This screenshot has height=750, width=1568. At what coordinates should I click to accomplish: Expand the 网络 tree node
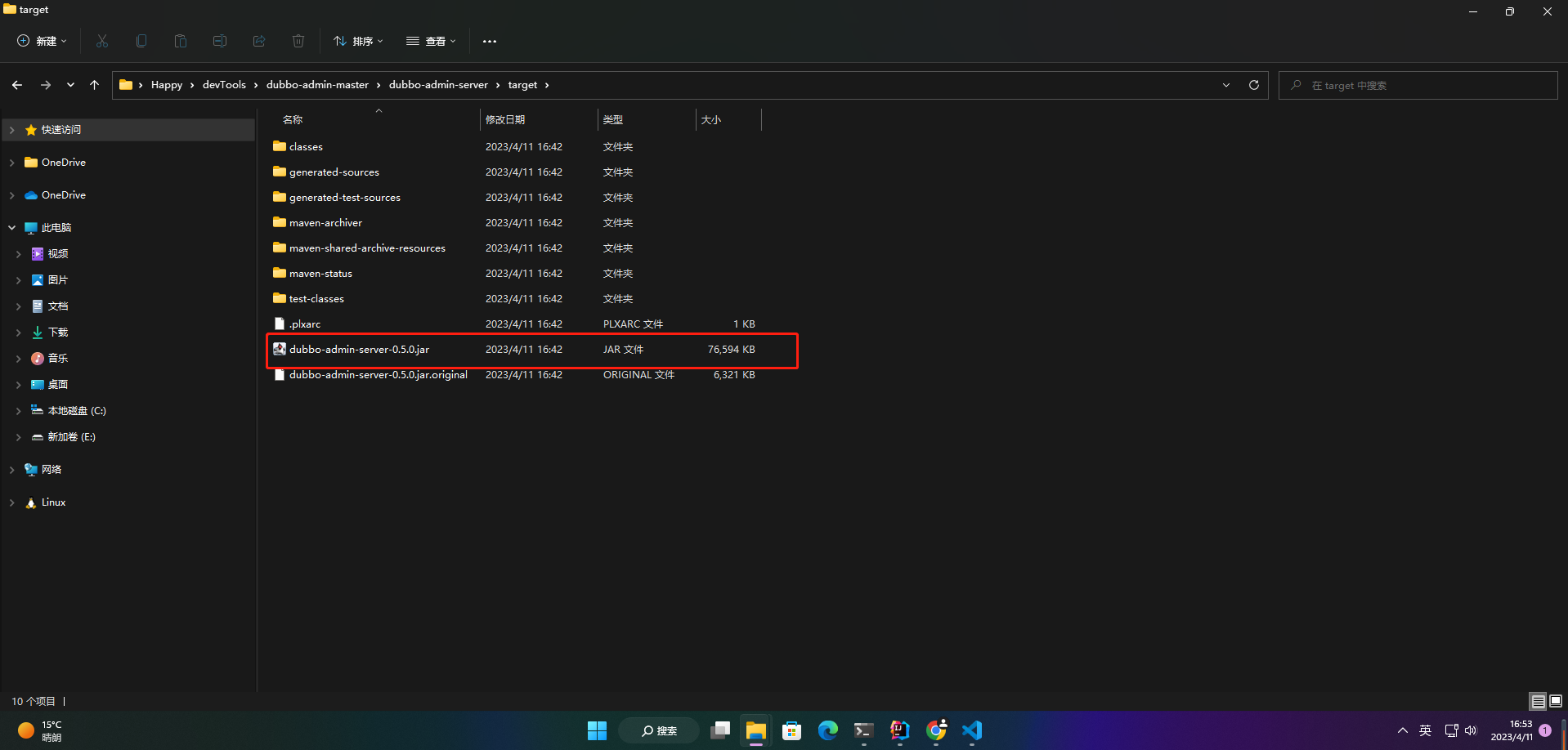click(11, 470)
